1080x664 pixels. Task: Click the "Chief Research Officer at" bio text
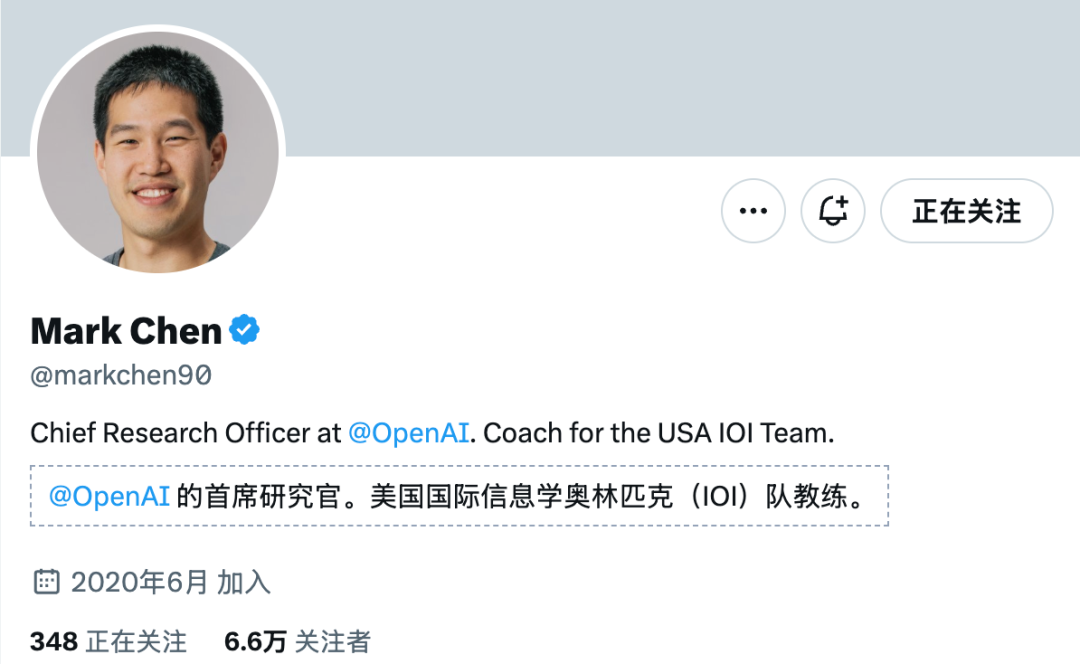(x=185, y=433)
